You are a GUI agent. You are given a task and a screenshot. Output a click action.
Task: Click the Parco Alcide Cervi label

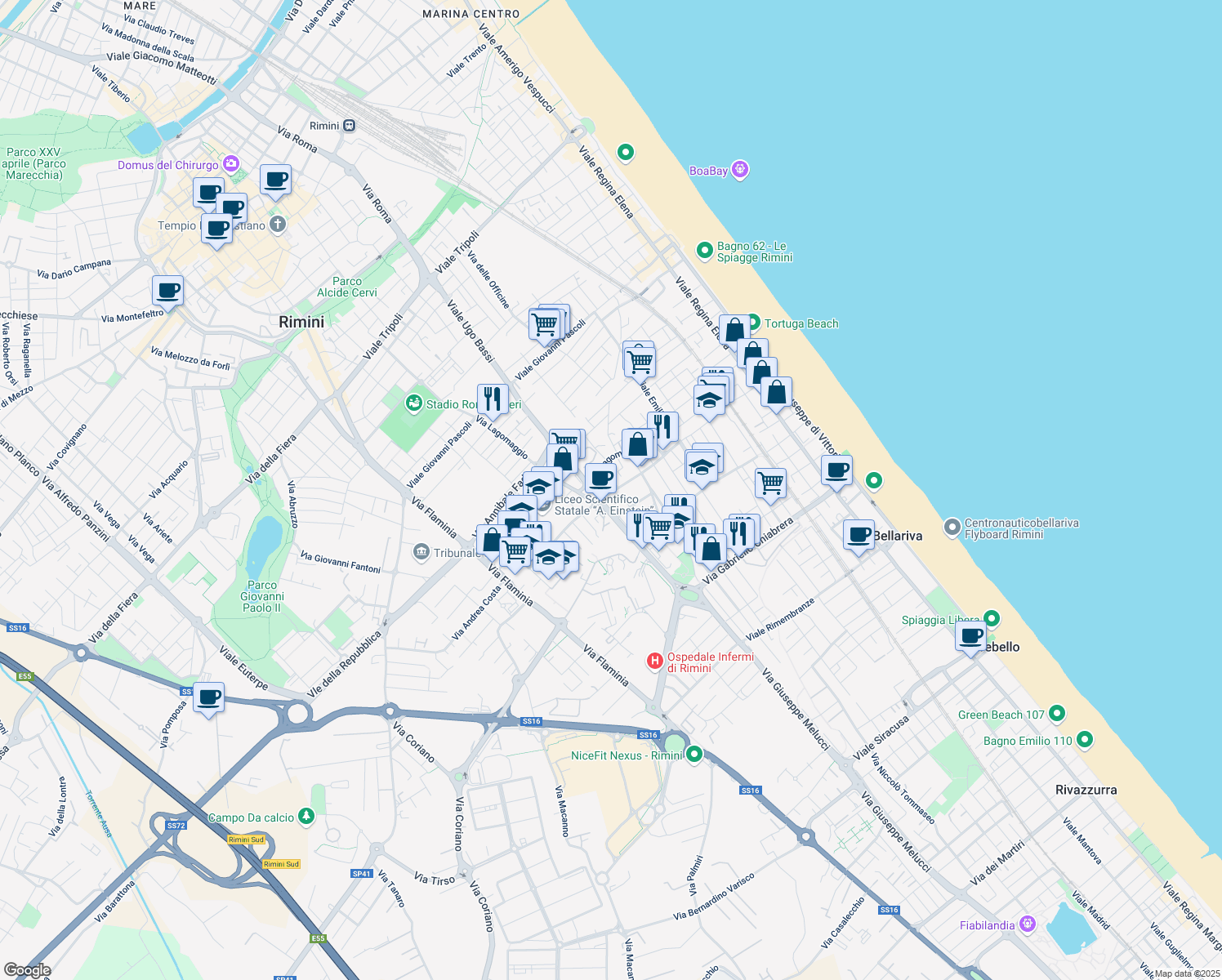(x=347, y=287)
